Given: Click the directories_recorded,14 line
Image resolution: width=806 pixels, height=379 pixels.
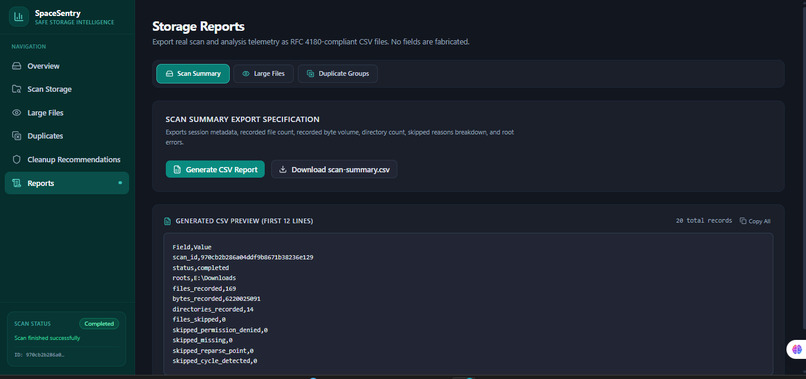Looking at the screenshot, I should (213, 309).
